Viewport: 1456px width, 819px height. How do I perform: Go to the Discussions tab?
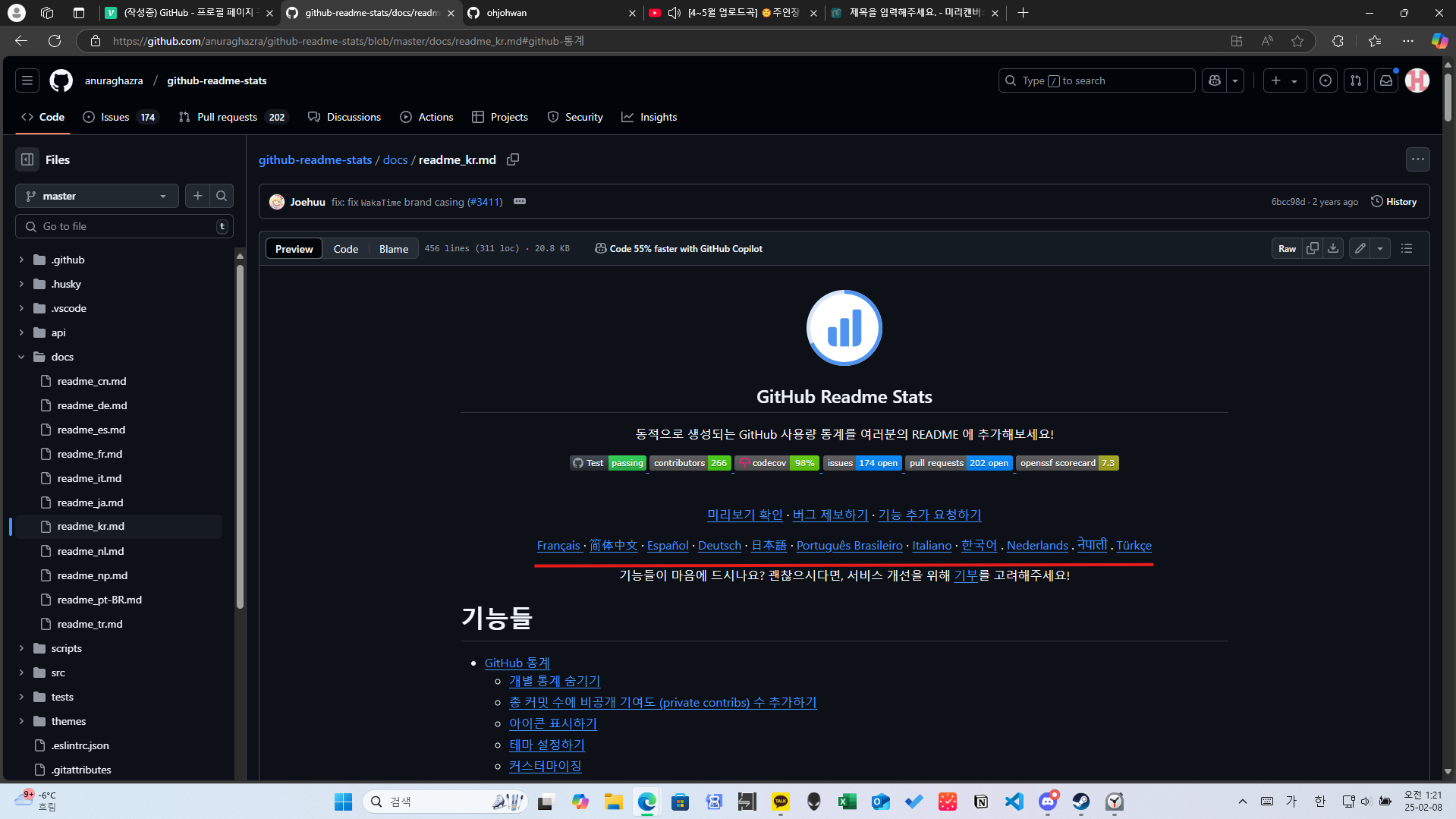coord(344,117)
